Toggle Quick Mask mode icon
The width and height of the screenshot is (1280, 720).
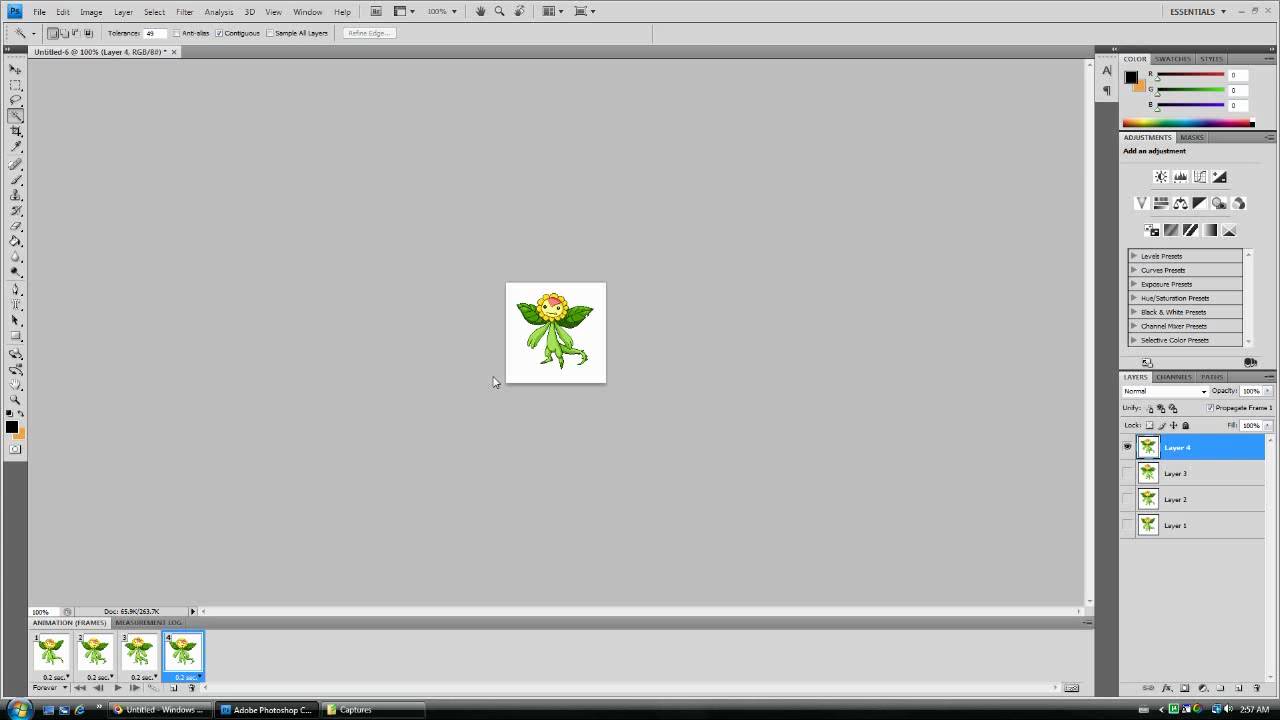pyautogui.click(x=16, y=450)
